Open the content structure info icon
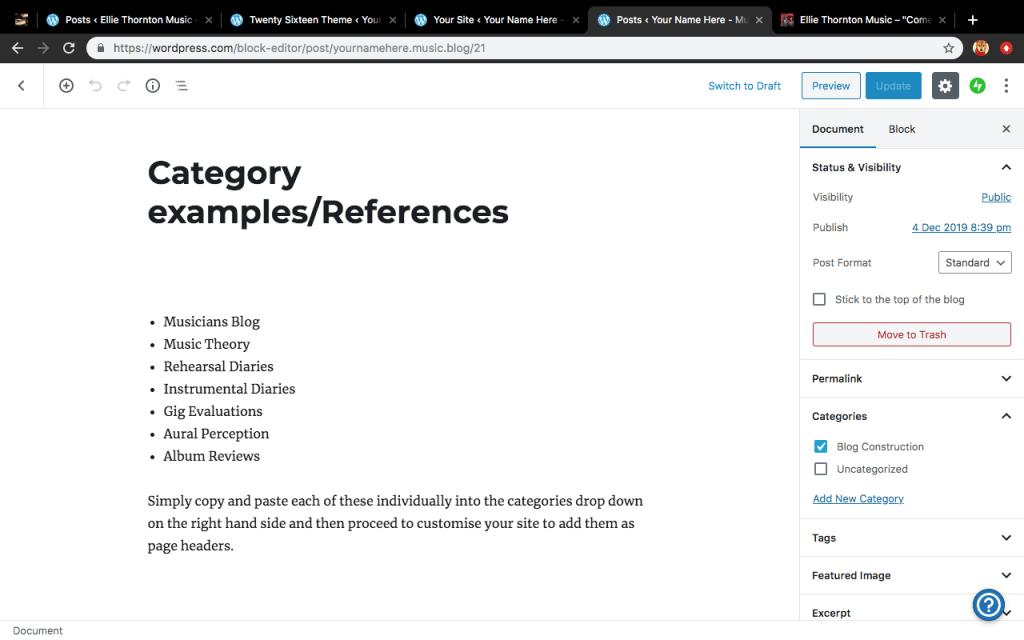 (153, 86)
